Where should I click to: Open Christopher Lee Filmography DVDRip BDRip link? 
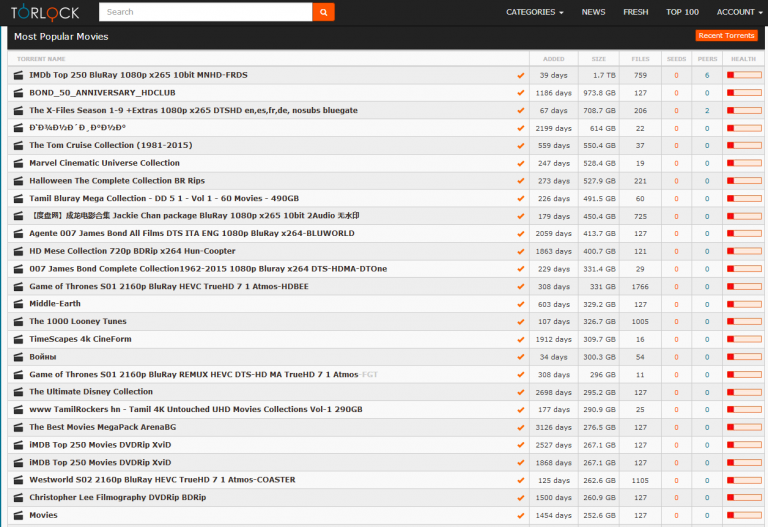point(118,497)
